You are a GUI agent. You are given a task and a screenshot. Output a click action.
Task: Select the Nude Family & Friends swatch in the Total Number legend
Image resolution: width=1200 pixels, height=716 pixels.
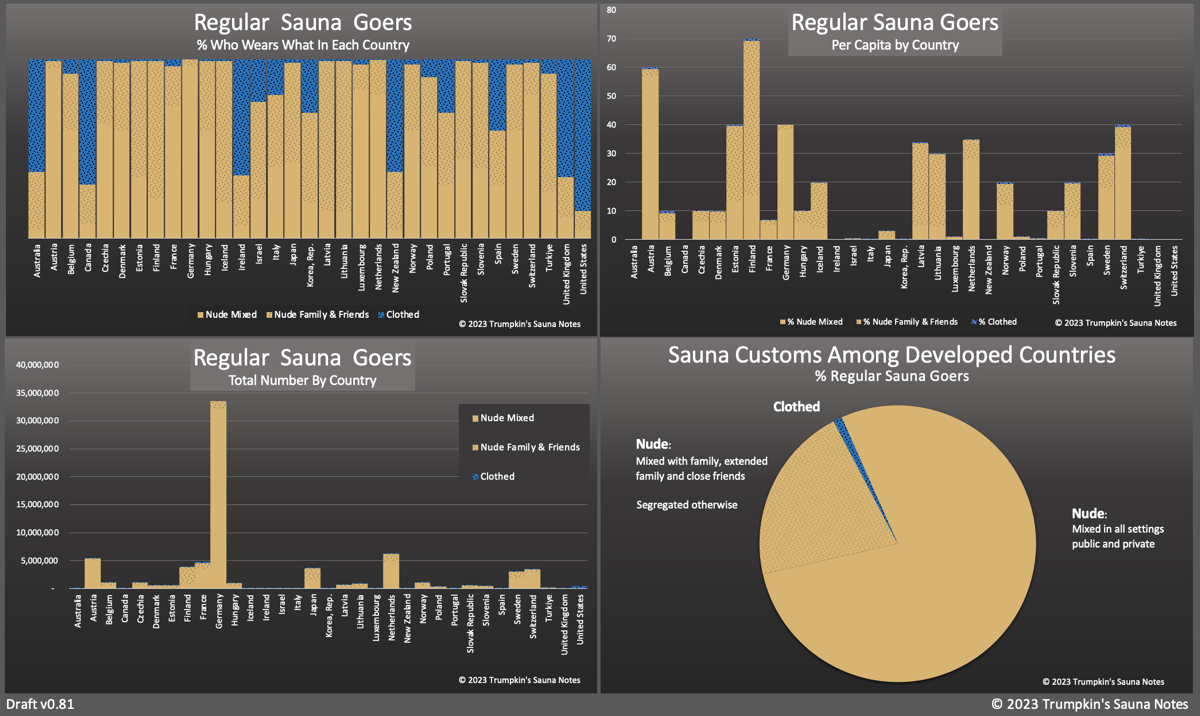(473, 447)
